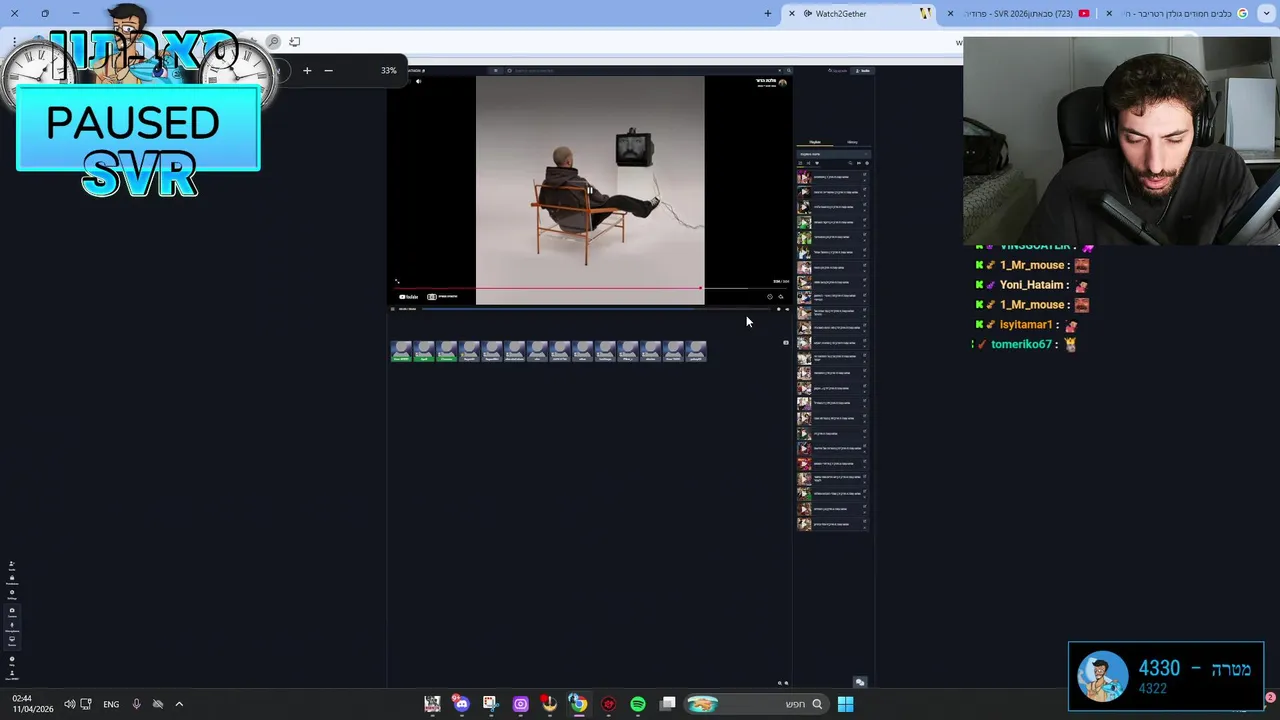This screenshot has width=1280, height=720.
Task: Click the zoom in plus button
Action: pos(307,70)
